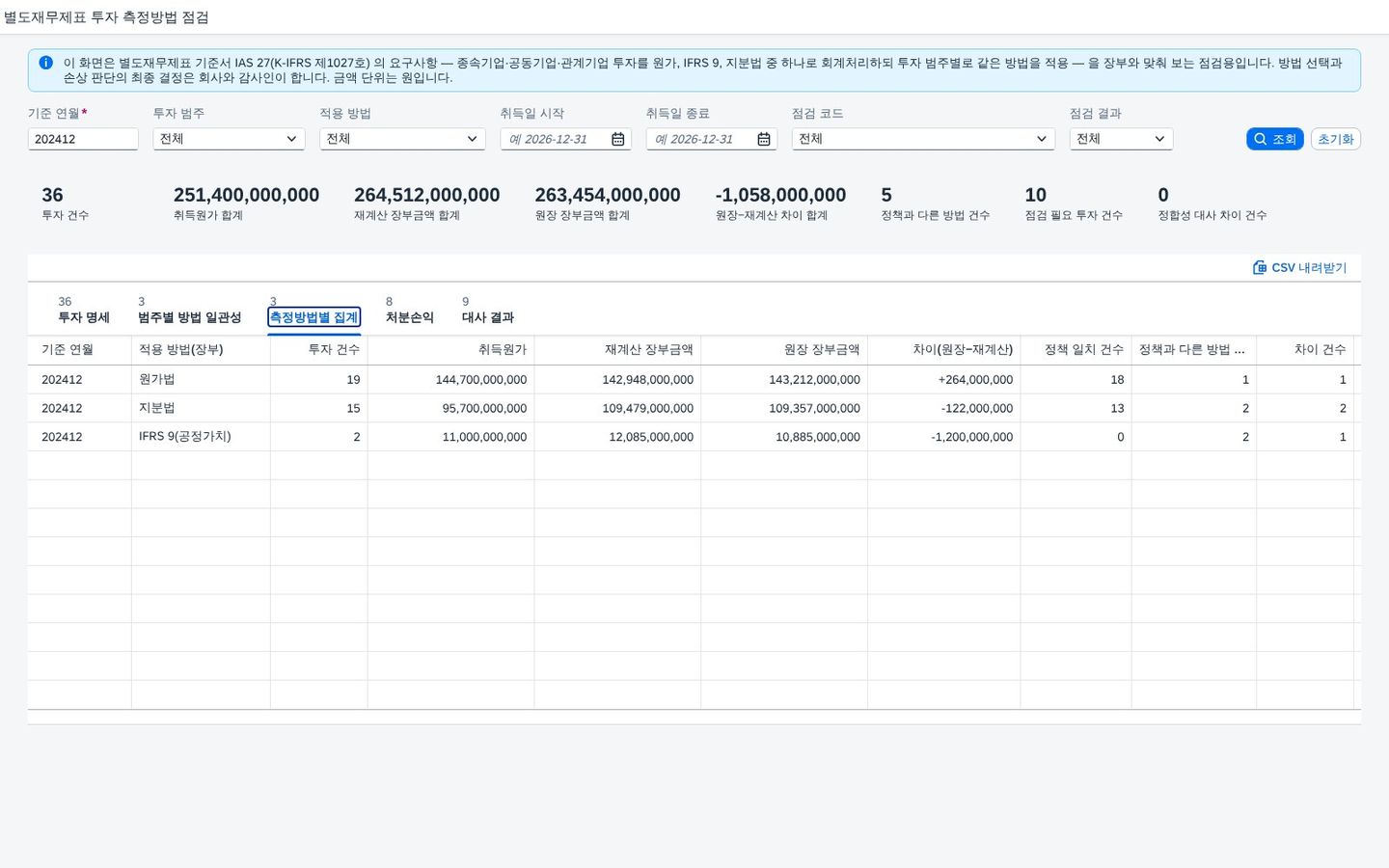The width and height of the screenshot is (1389, 868).
Task: Click the -122,000,000 difference cell
Action: pos(944,408)
